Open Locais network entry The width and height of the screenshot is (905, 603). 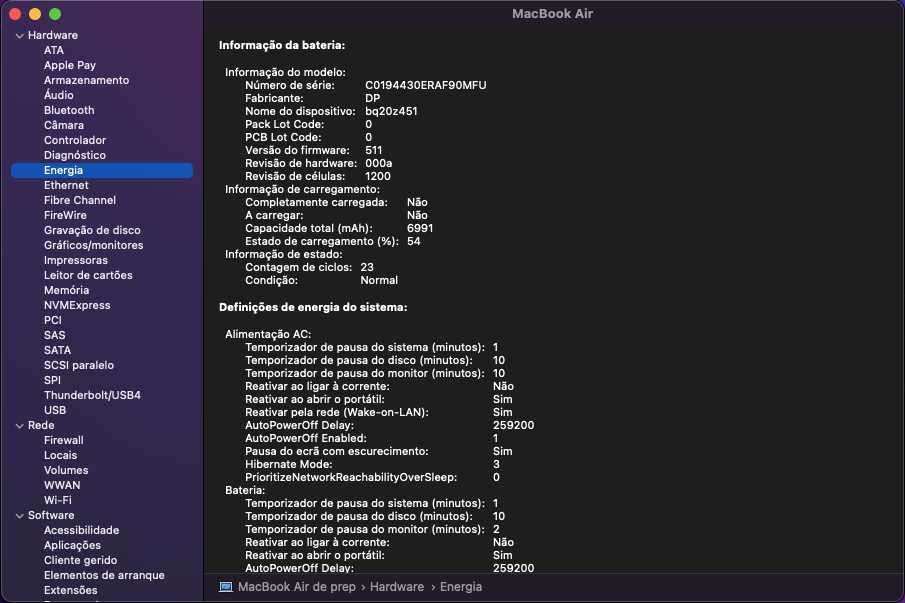pos(61,455)
